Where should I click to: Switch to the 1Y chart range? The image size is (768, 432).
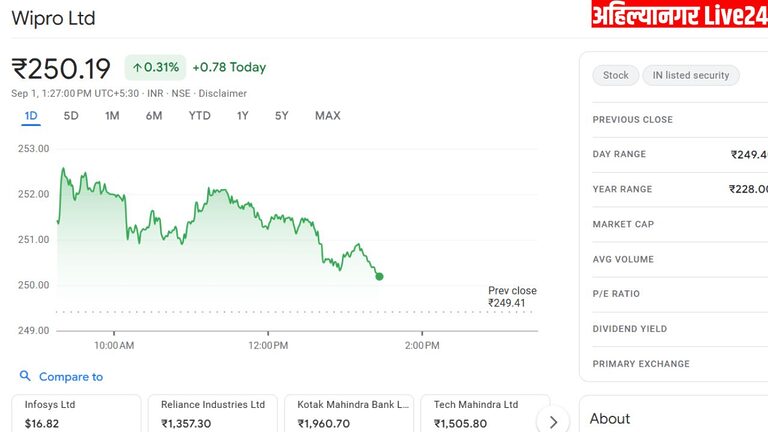coord(243,116)
